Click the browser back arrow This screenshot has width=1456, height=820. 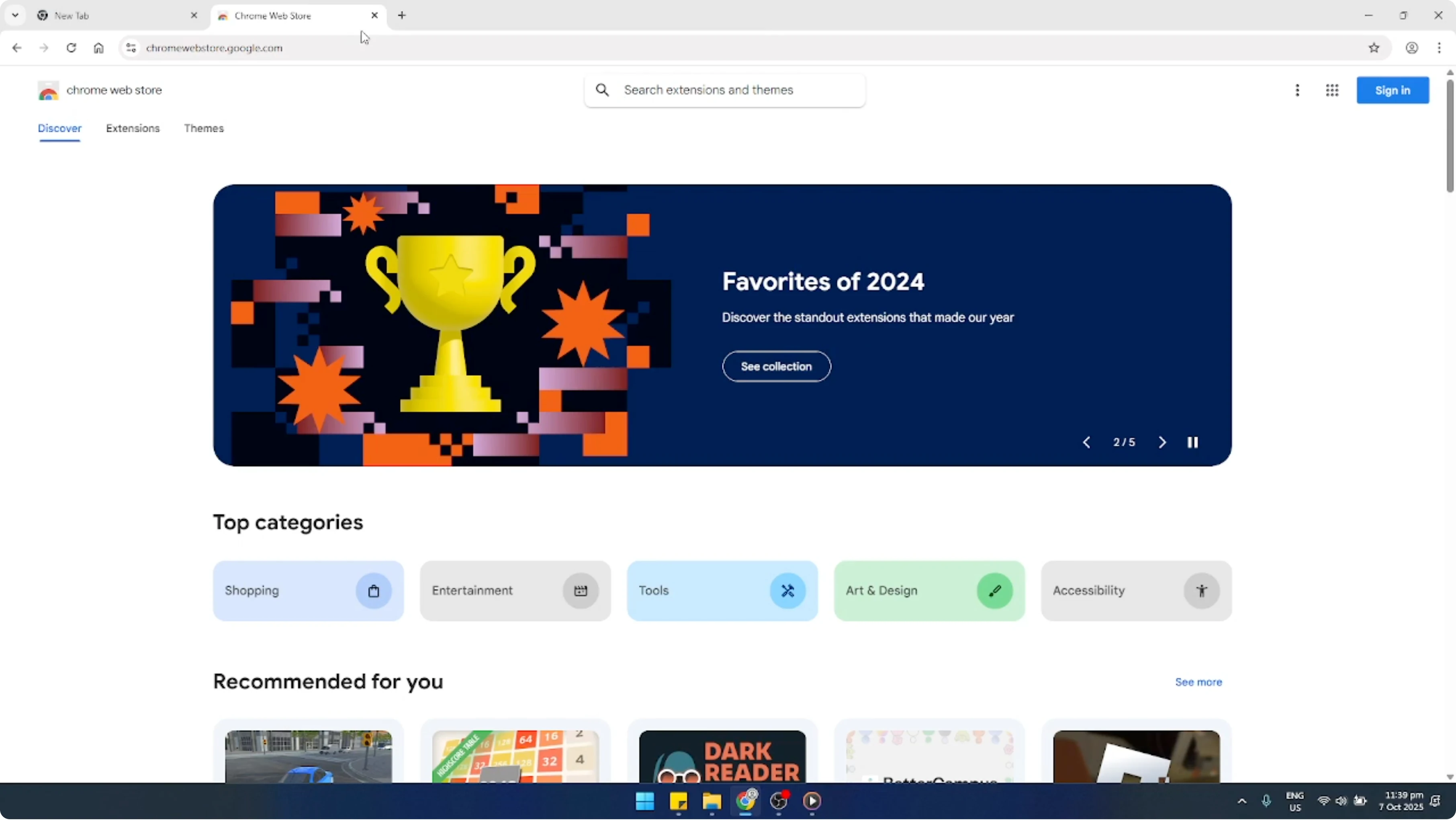17,48
